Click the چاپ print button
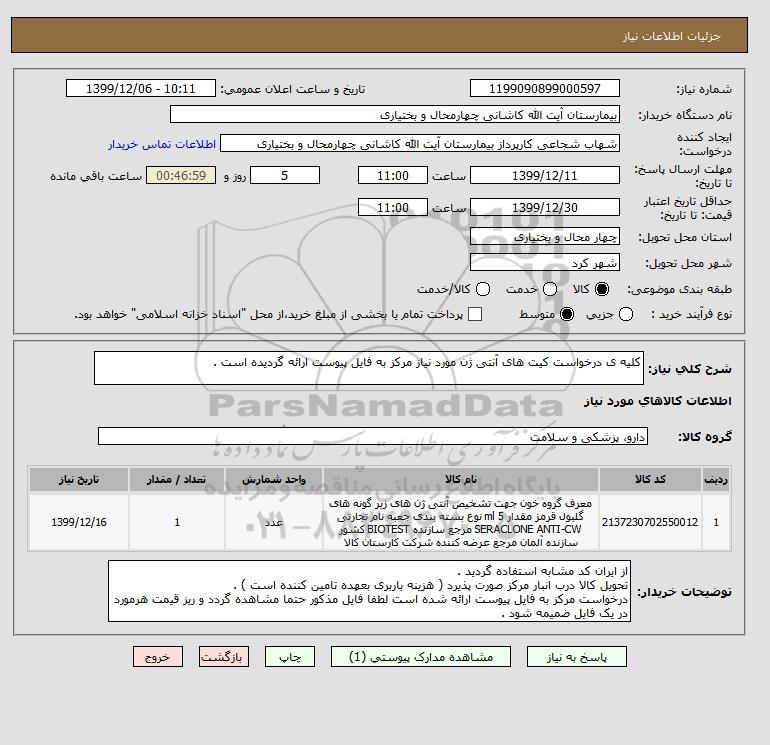This screenshot has height=745, width=770. (290, 657)
